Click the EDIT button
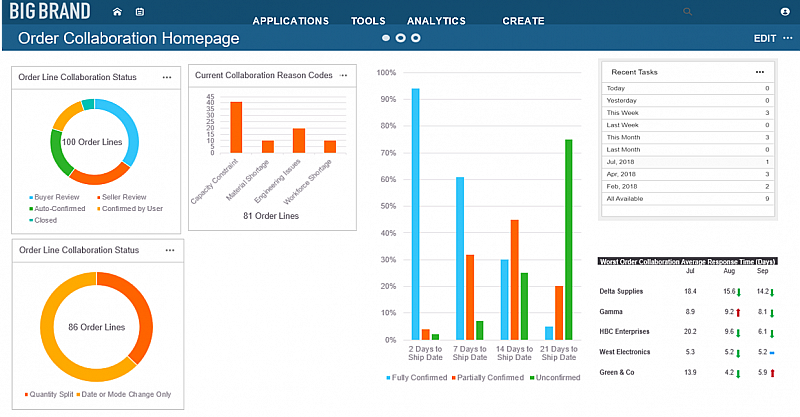This screenshot has width=800, height=417. [x=765, y=38]
